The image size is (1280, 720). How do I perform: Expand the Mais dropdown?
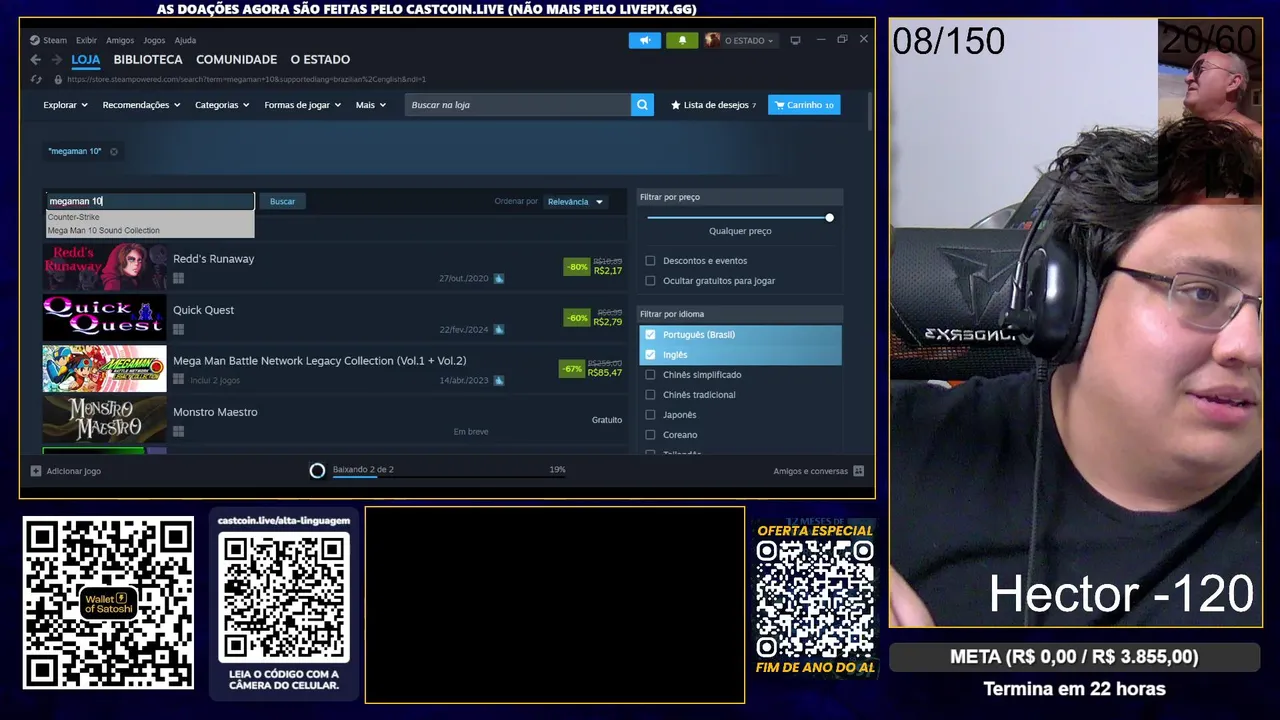pyautogui.click(x=370, y=105)
